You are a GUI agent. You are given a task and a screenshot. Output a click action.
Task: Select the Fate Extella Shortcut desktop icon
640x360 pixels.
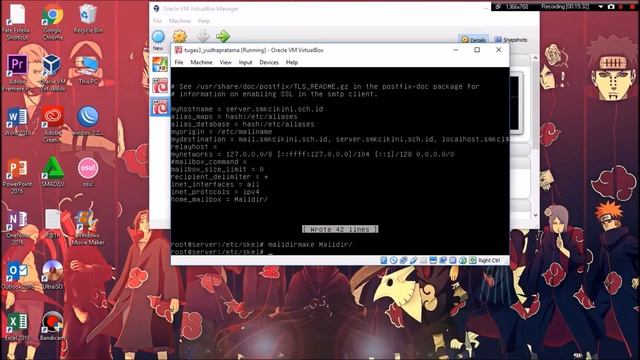17,21
